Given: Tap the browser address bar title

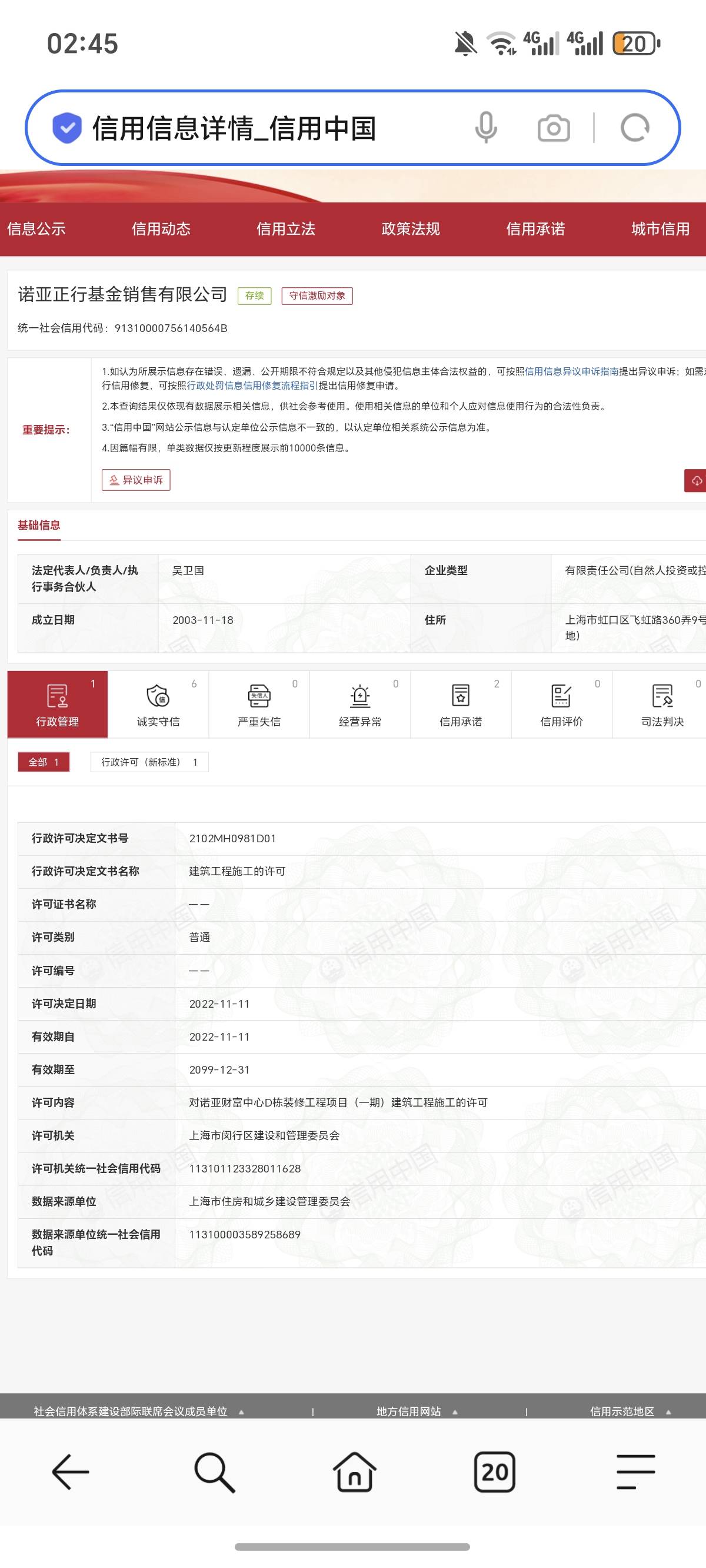Looking at the screenshot, I should (x=234, y=128).
